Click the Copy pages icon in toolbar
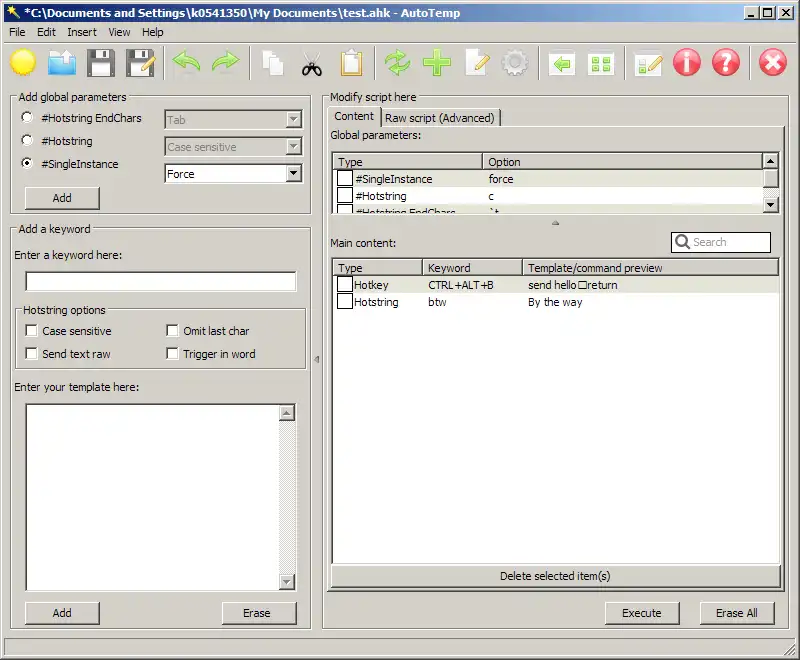This screenshot has height=660, width=800. coord(272,63)
